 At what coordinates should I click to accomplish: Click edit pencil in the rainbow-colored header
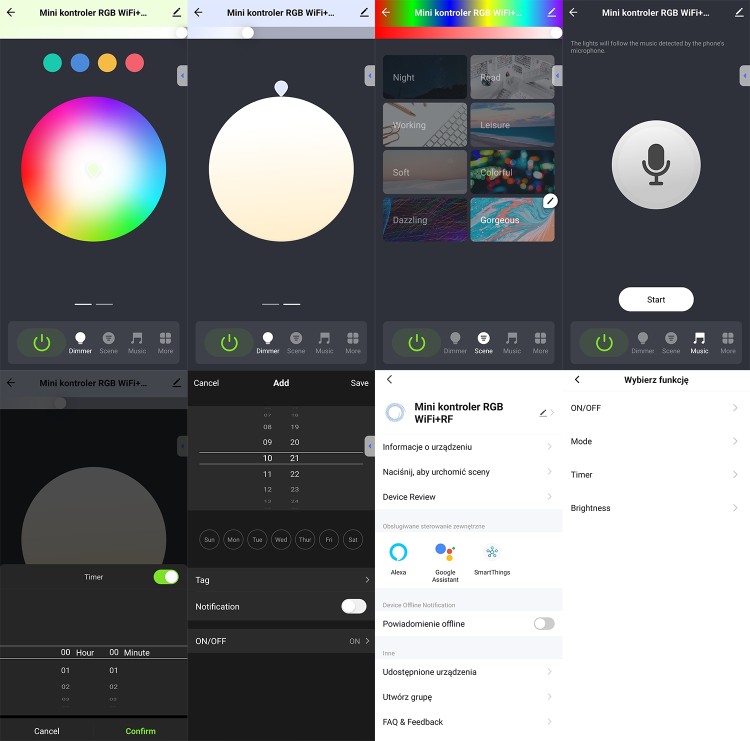tap(551, 12)
